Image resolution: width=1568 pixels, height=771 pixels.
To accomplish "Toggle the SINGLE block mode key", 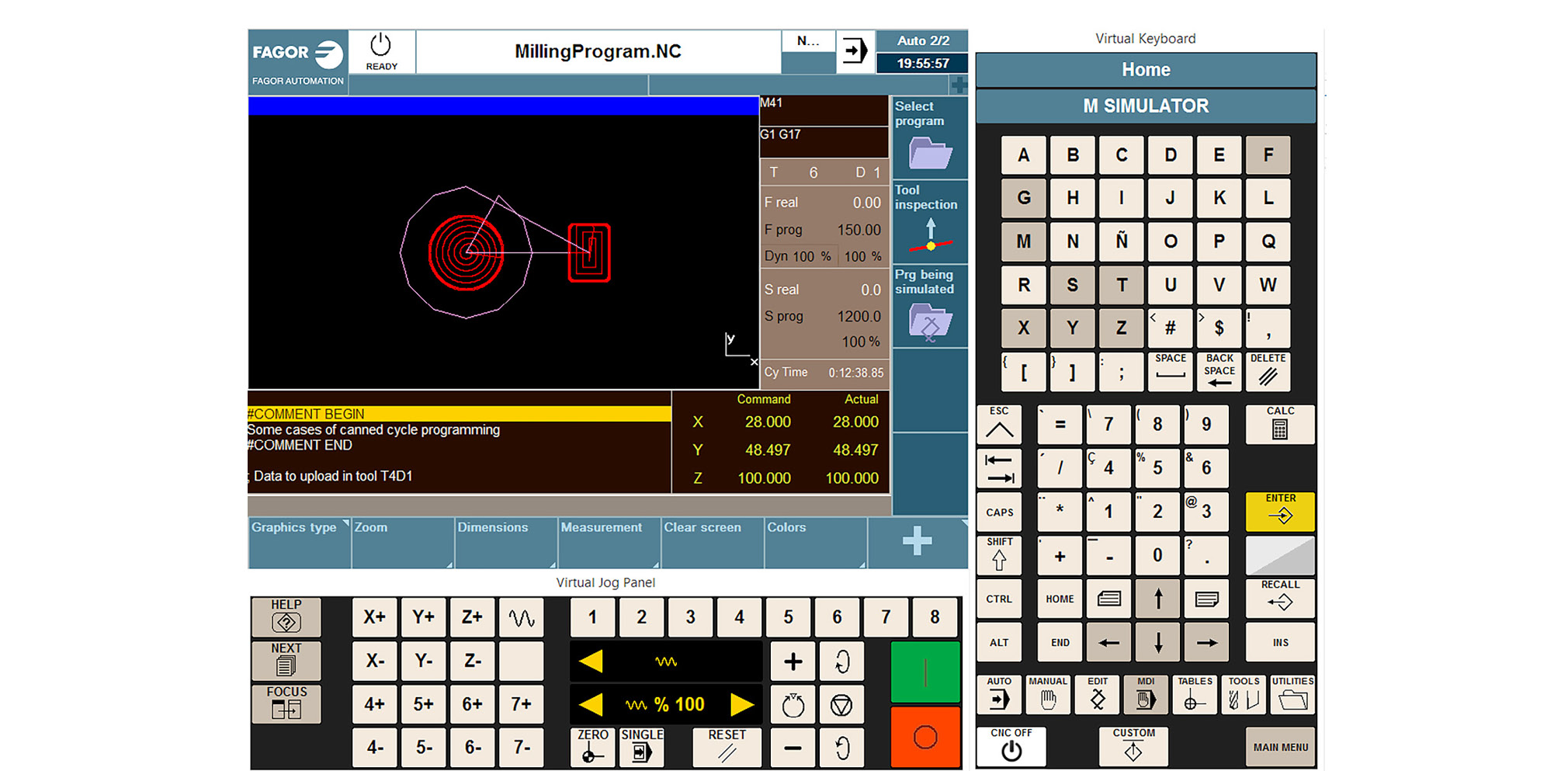I will [x=641, y=747].
